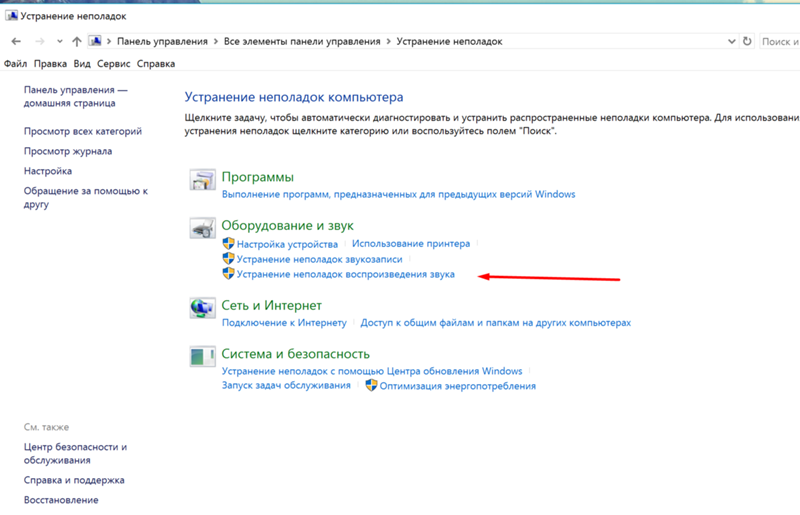Screen dimensions: 800x515
Task: Open the Оборудование и звук heading
Action: click(287, 225)
